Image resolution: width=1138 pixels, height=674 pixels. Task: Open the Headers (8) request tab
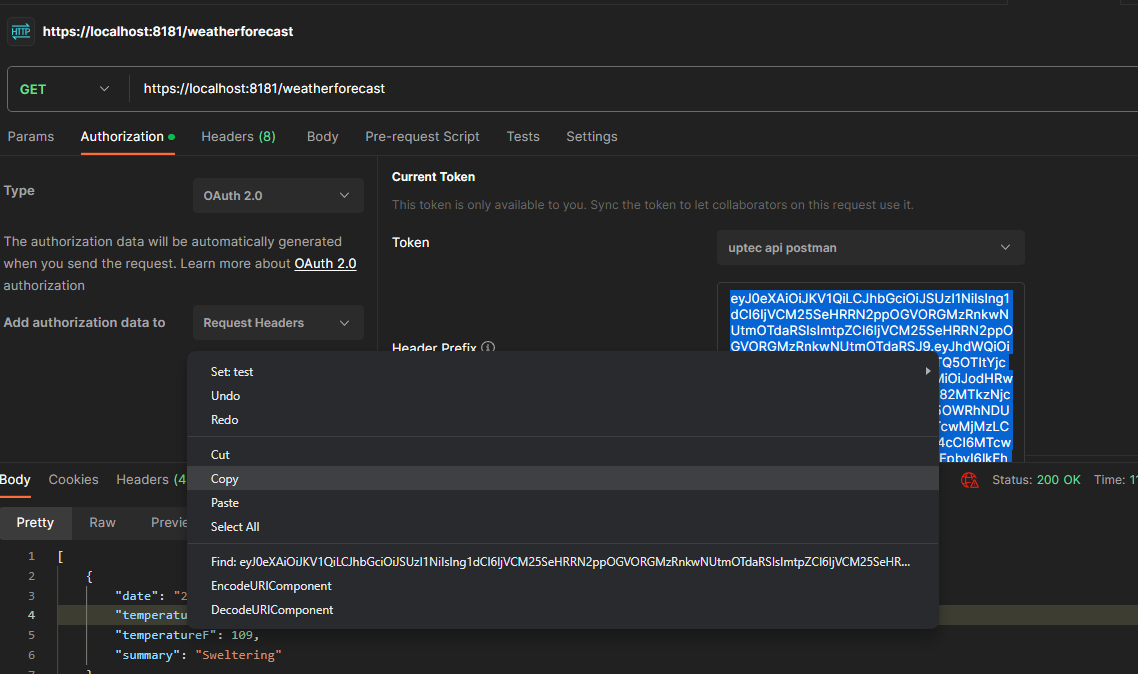tap(238, 137)
